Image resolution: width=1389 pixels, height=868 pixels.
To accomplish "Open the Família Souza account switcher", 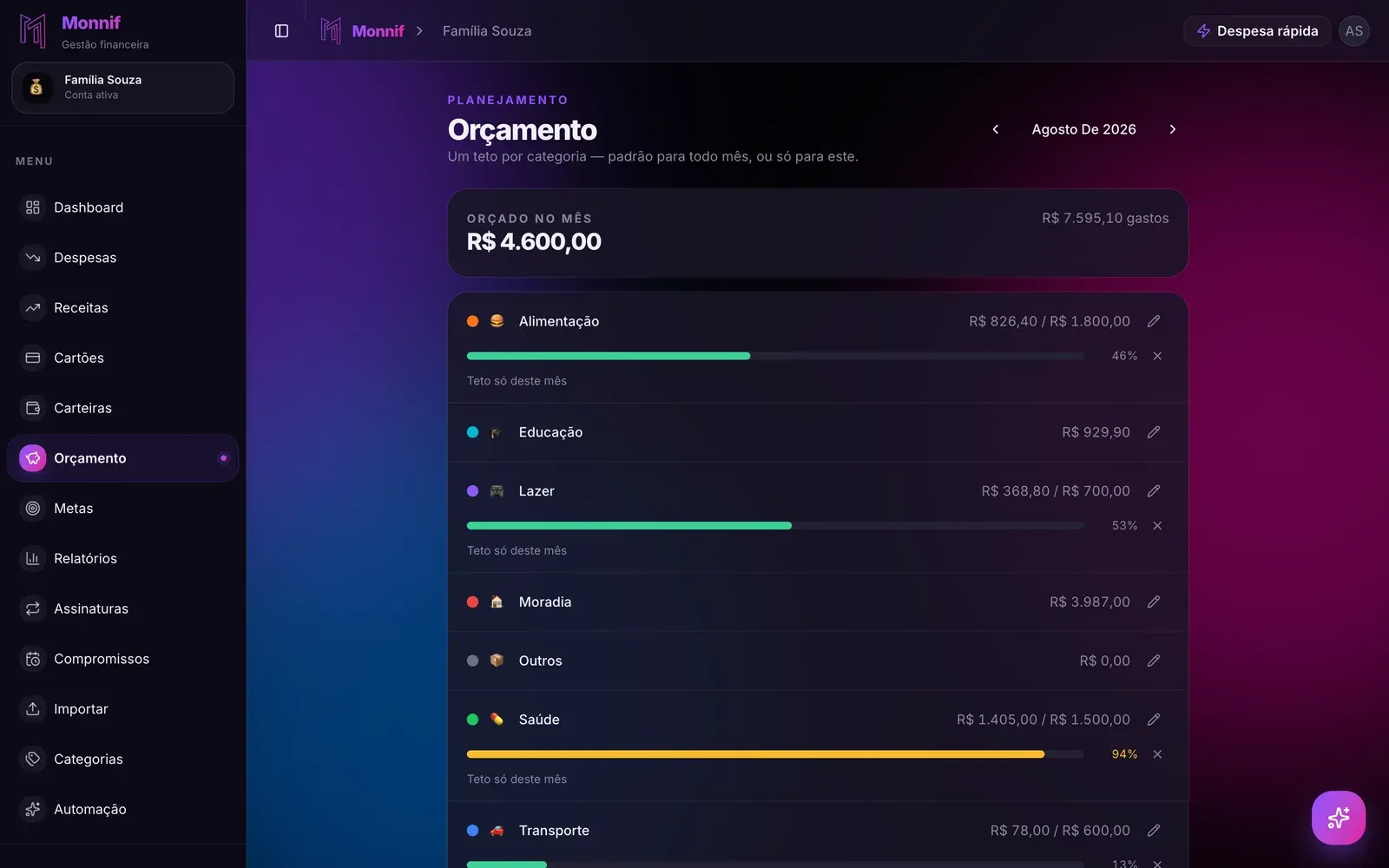I will (122, 88).
